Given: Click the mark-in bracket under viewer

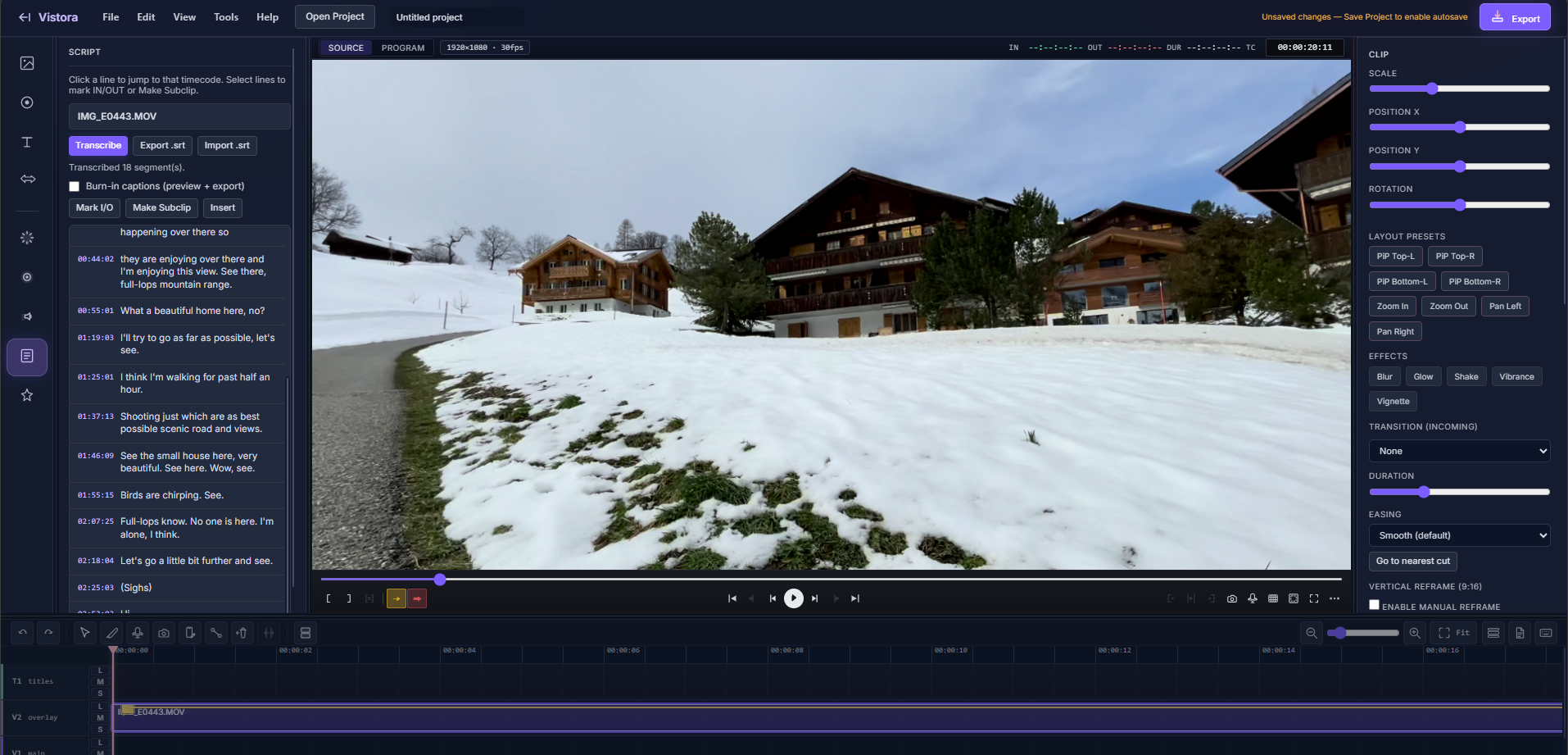Looking at the screenshot, I should (329, 598).
